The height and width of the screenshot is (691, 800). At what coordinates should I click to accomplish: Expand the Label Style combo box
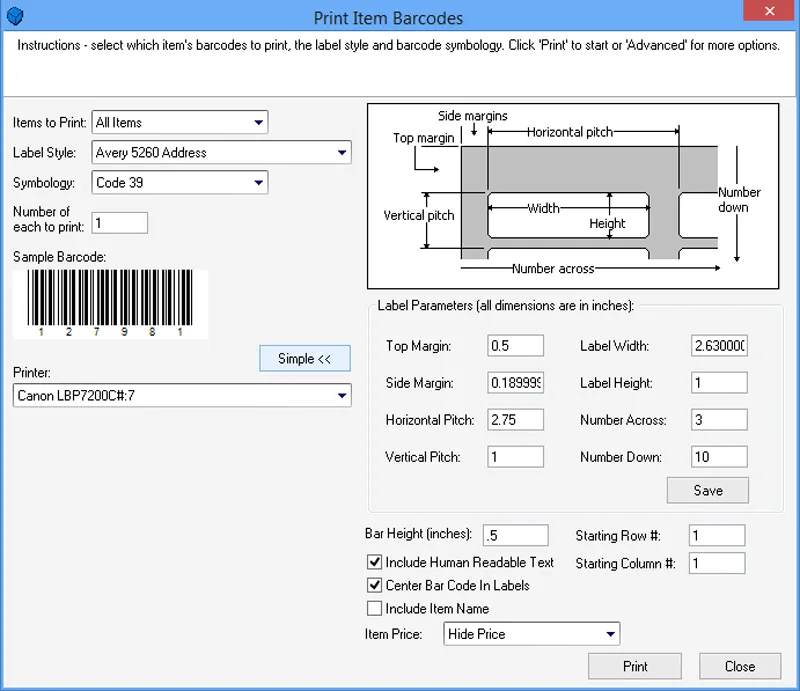[x=221, y=152]
